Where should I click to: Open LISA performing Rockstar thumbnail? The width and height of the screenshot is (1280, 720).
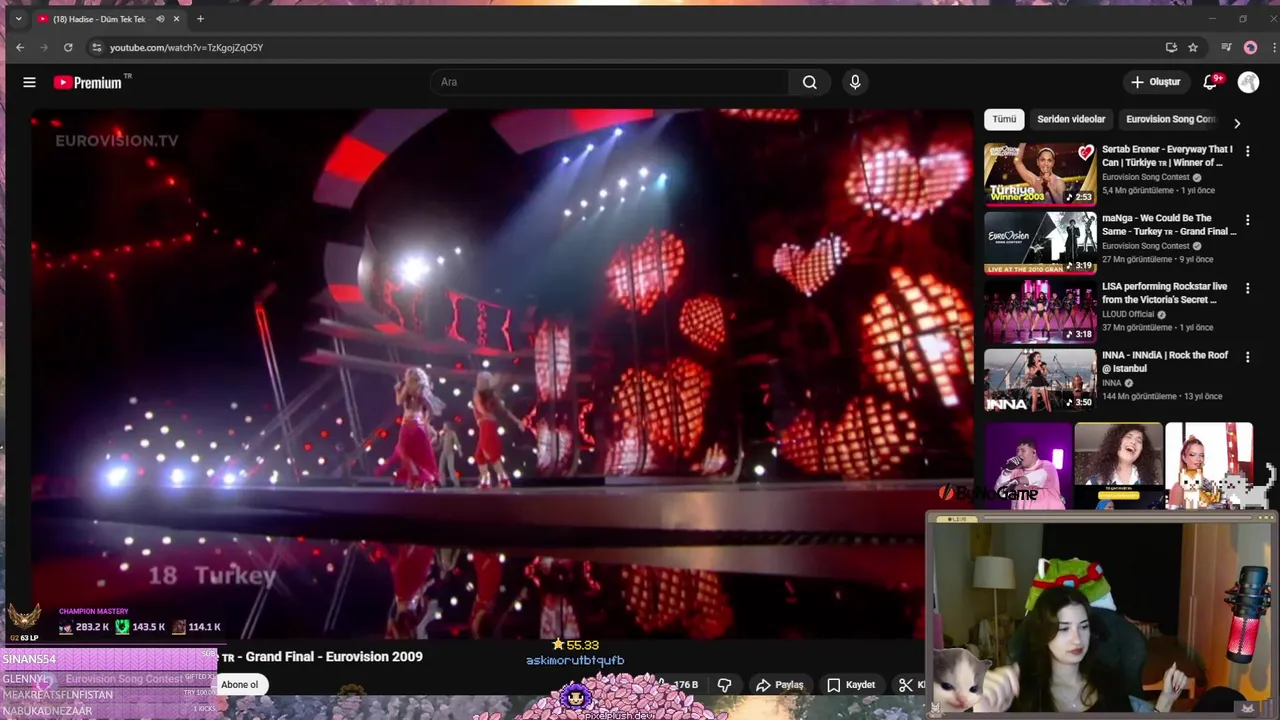tap(1040, 311)
